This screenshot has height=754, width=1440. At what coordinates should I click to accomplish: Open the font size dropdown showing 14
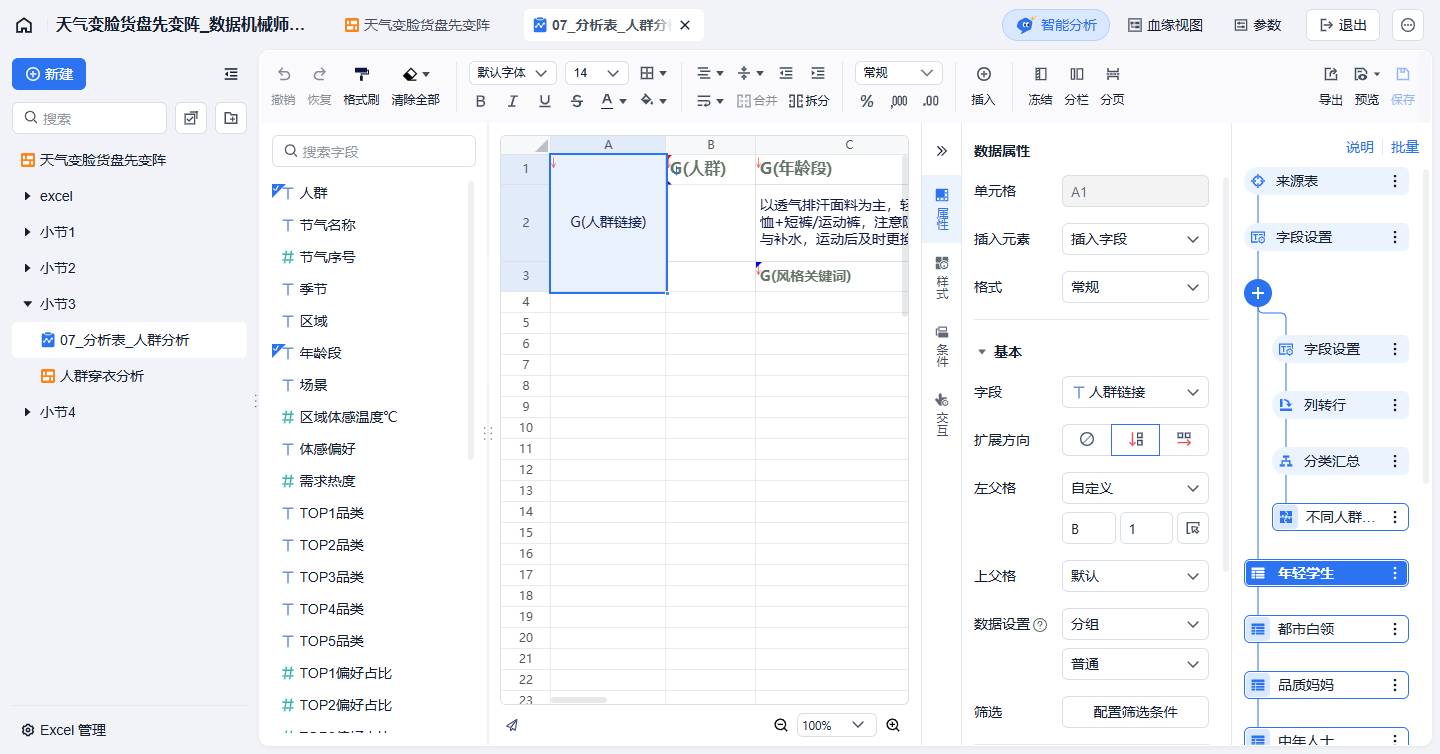click(597, 73)
